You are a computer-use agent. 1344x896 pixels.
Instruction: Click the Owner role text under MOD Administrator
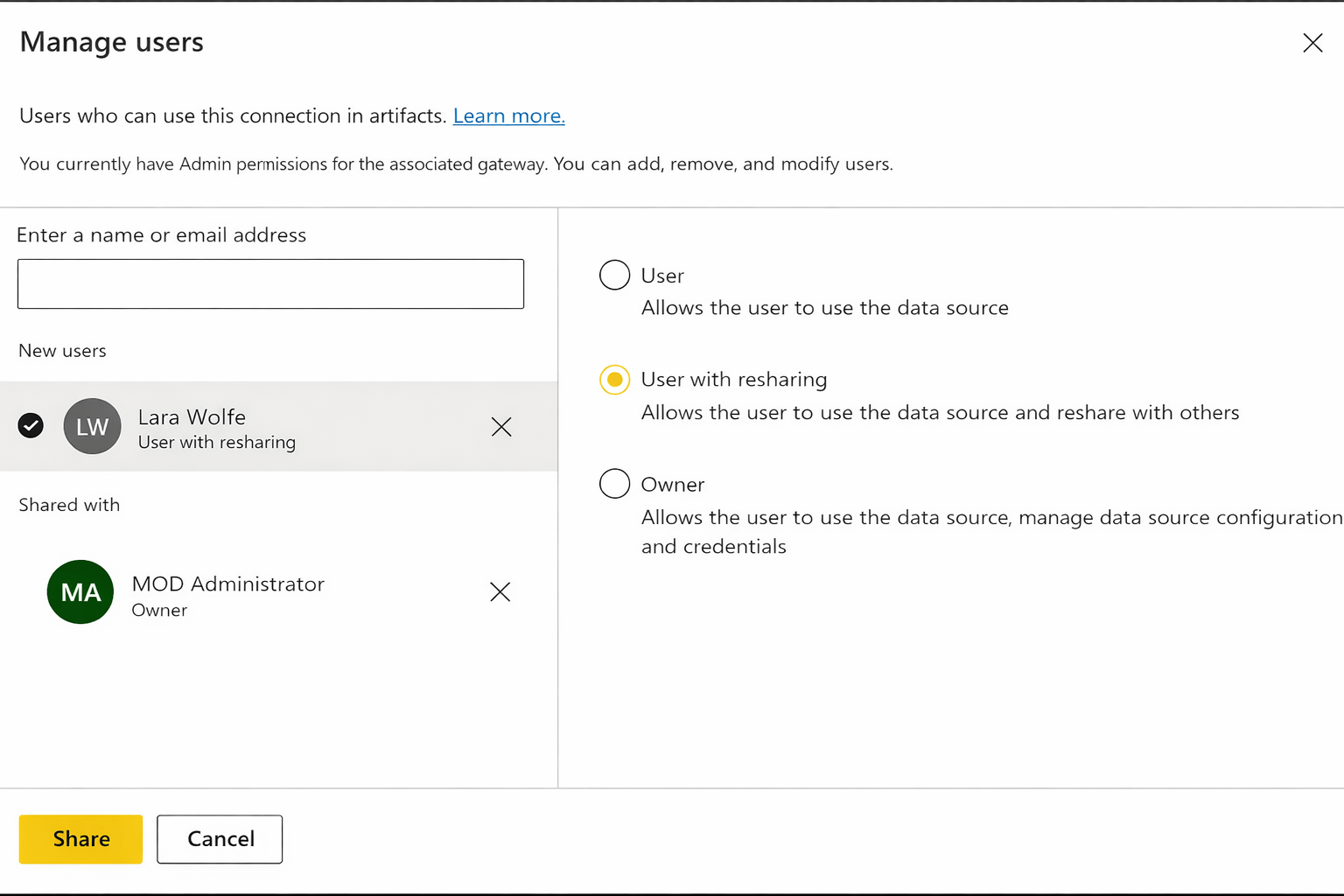pos(159,611)
